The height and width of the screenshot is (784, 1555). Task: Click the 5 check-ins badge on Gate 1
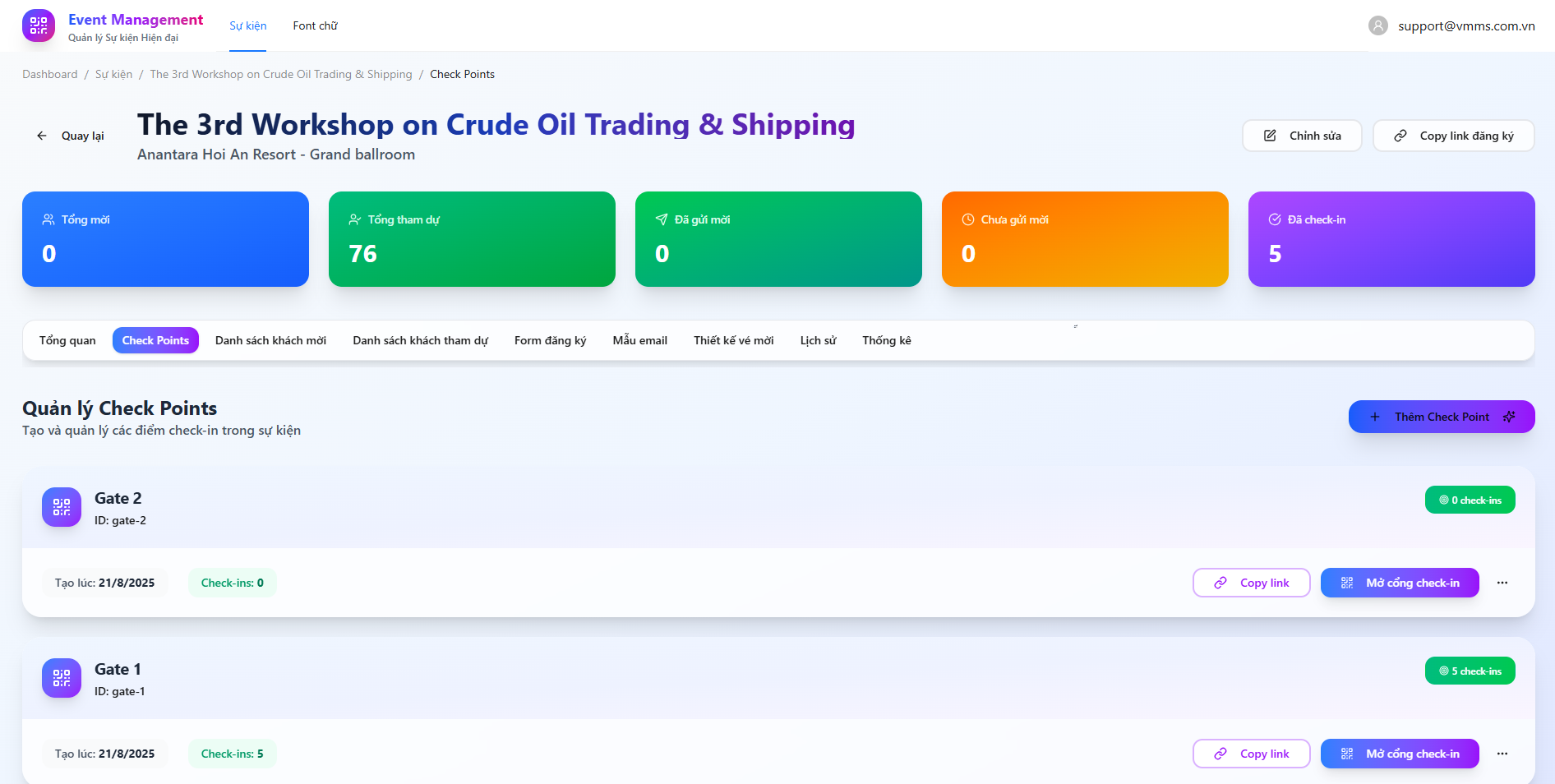tap(1470, 671)
